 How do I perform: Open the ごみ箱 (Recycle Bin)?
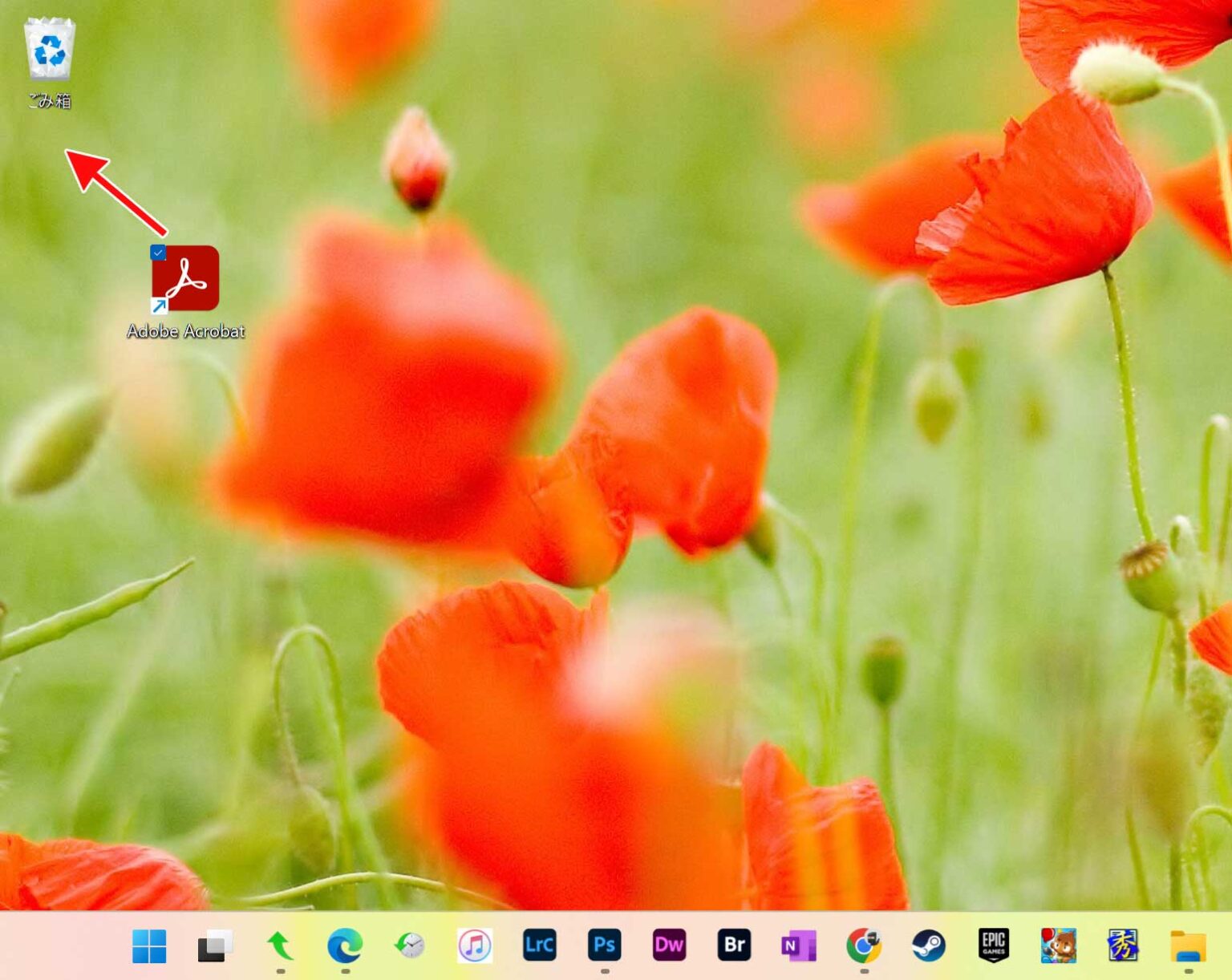coord(51,50)
